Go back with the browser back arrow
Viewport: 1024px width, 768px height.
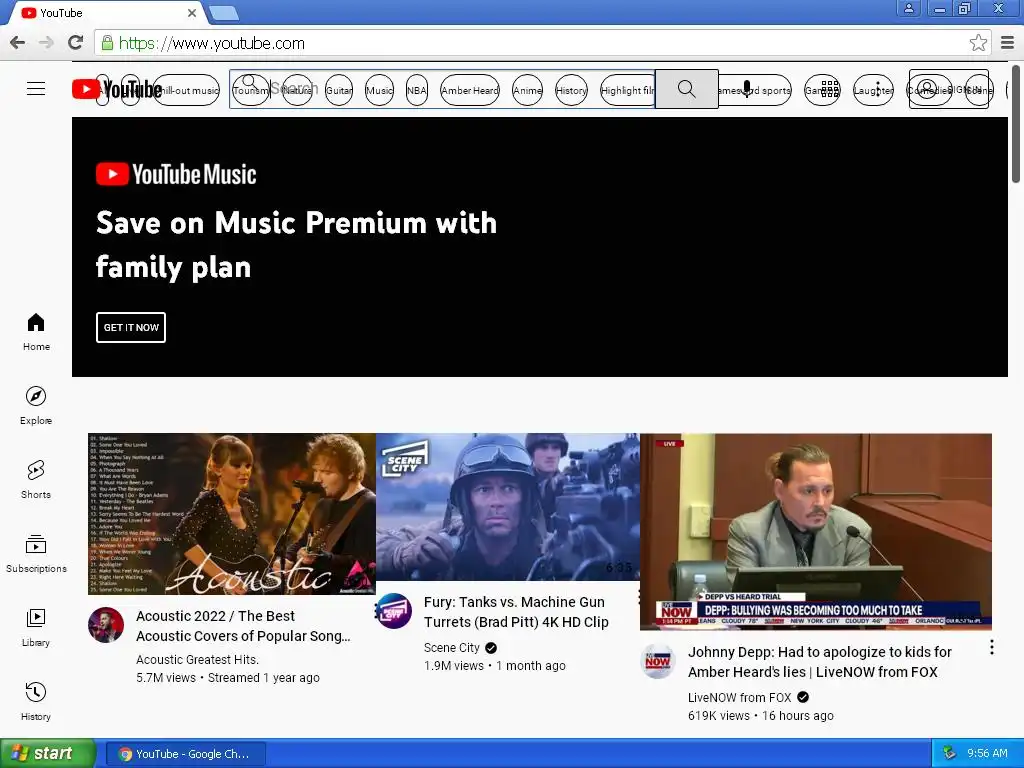[x=17, y=43]
